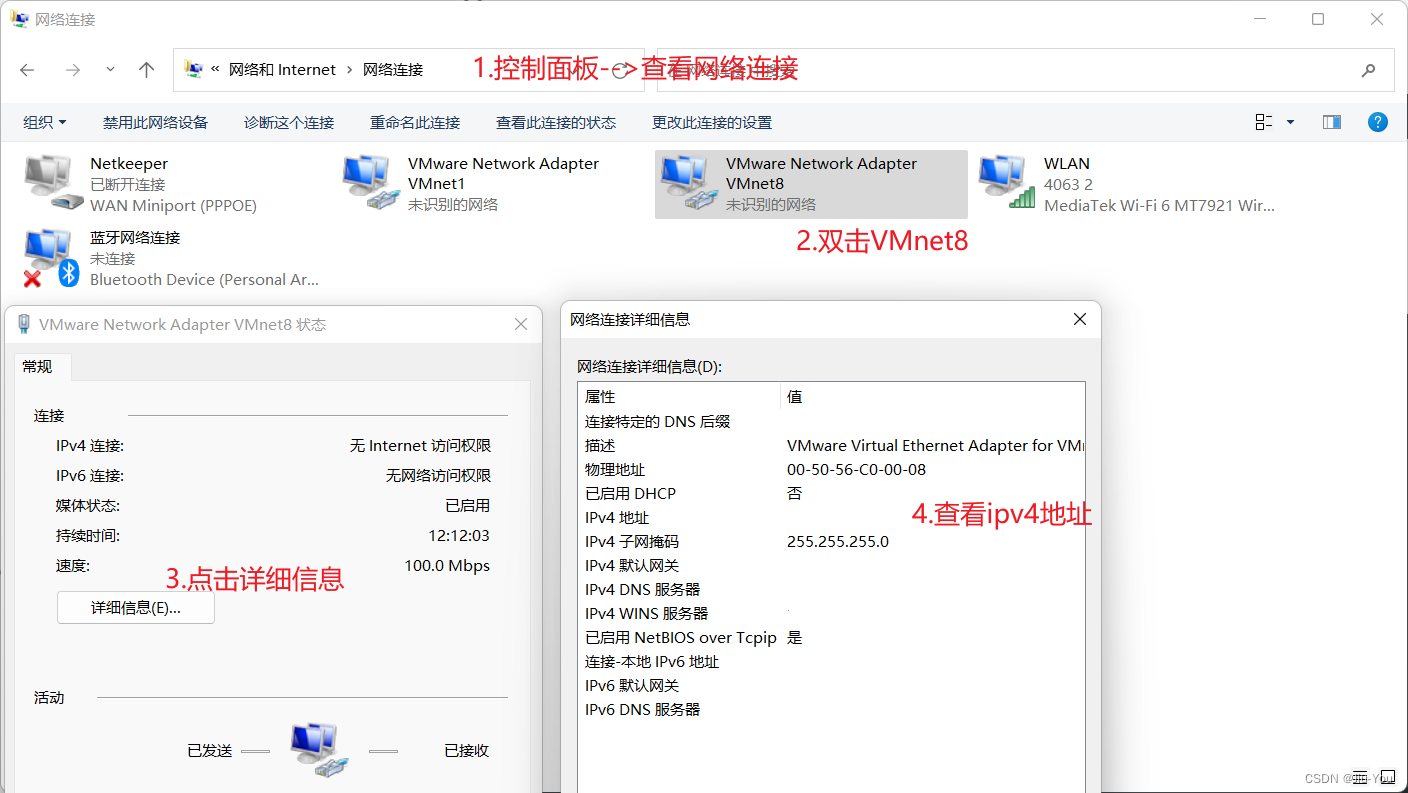Click the 详细信息(E)... button
1408x793 pixels.
[136, 607]
